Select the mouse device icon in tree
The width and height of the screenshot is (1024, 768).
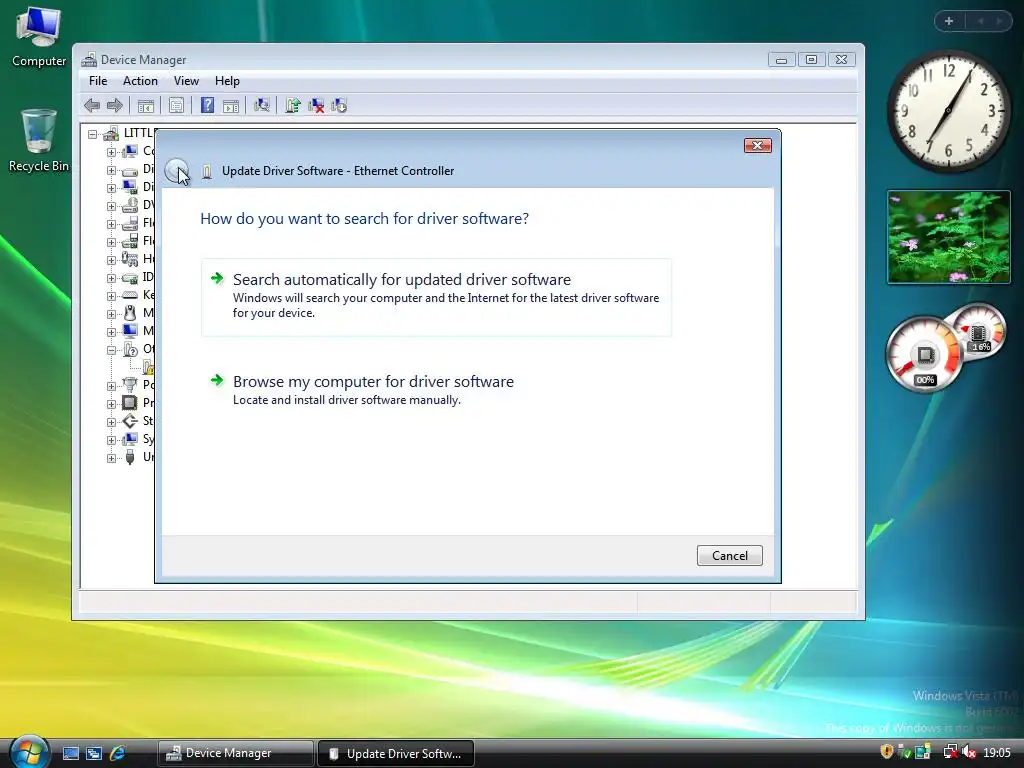(130, 313)
